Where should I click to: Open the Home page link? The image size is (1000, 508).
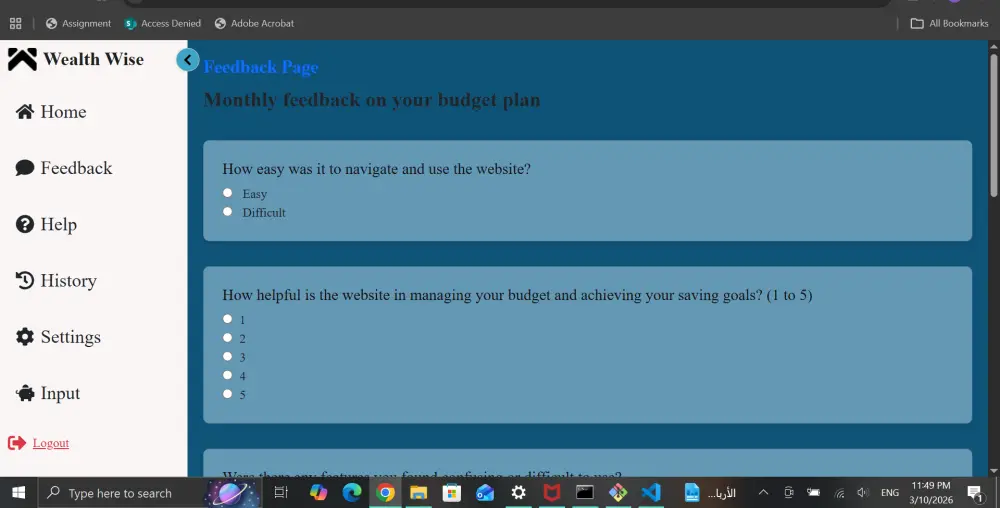pos(63,112)
